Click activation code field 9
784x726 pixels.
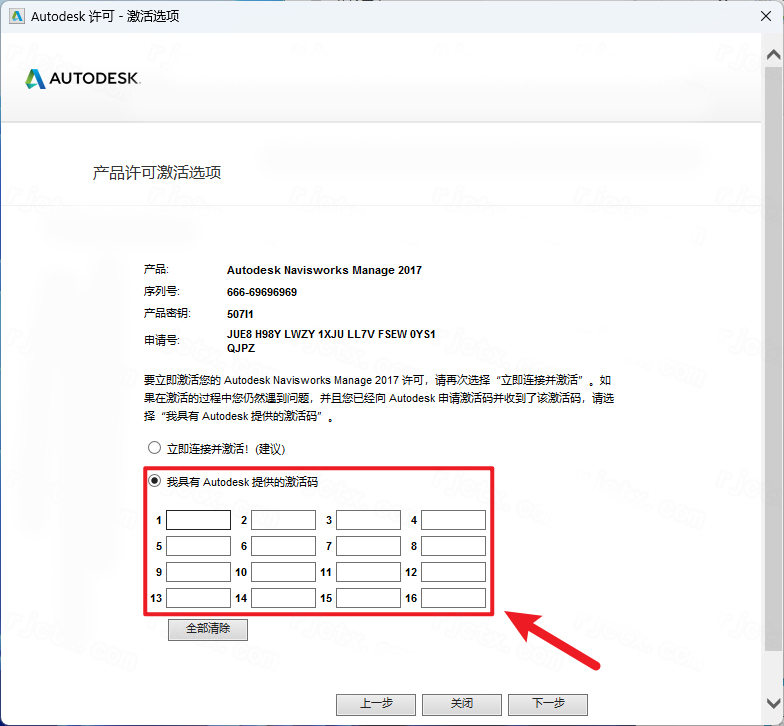(198, 572)
